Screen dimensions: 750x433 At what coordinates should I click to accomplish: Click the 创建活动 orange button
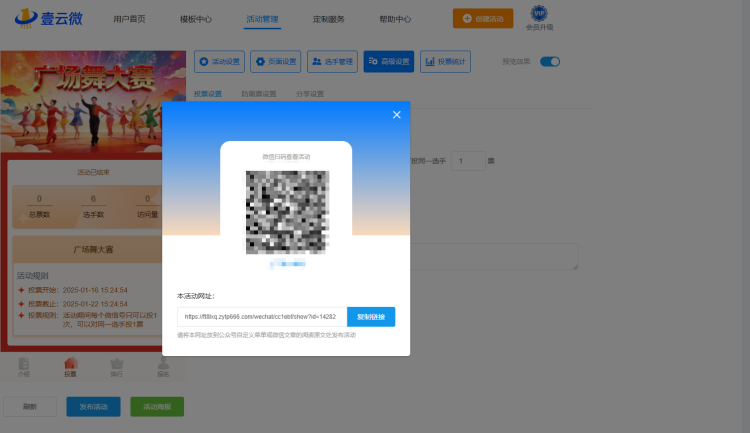(x=483, y=18)
